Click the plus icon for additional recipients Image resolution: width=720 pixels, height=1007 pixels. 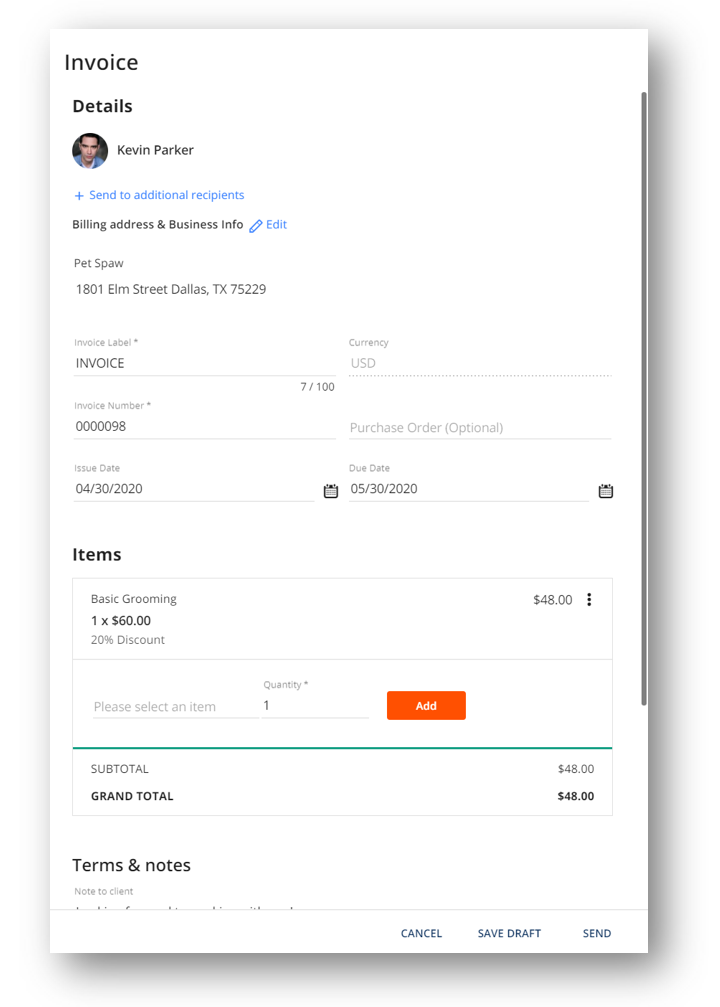pos(79,195)
